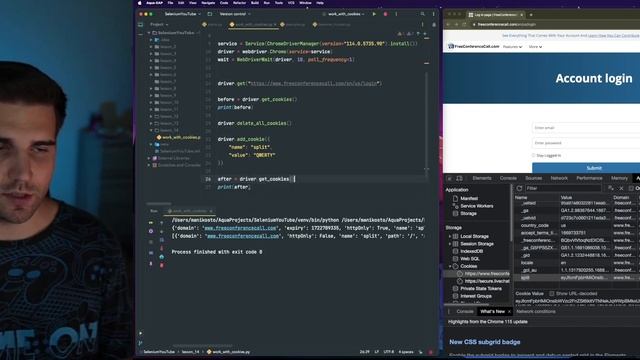Delete selected cookie with the X icon
This screenshot has width=640, height=360.
(621, 188)
